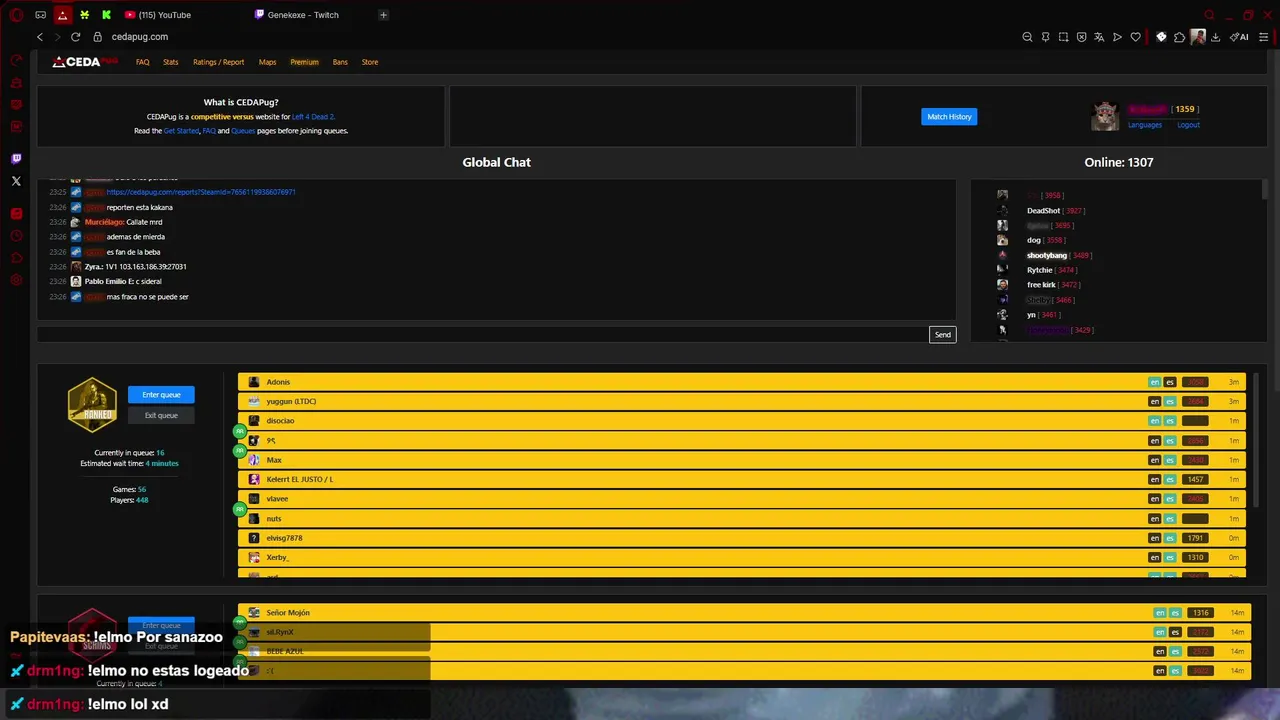Go back to previous page

click(40, 37)
